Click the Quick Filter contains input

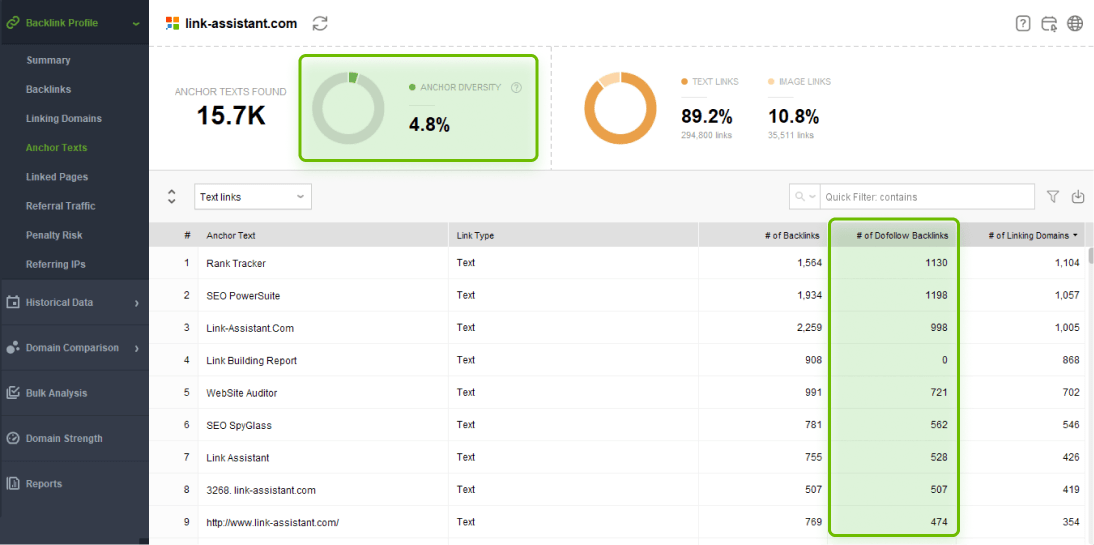[927, 197]
